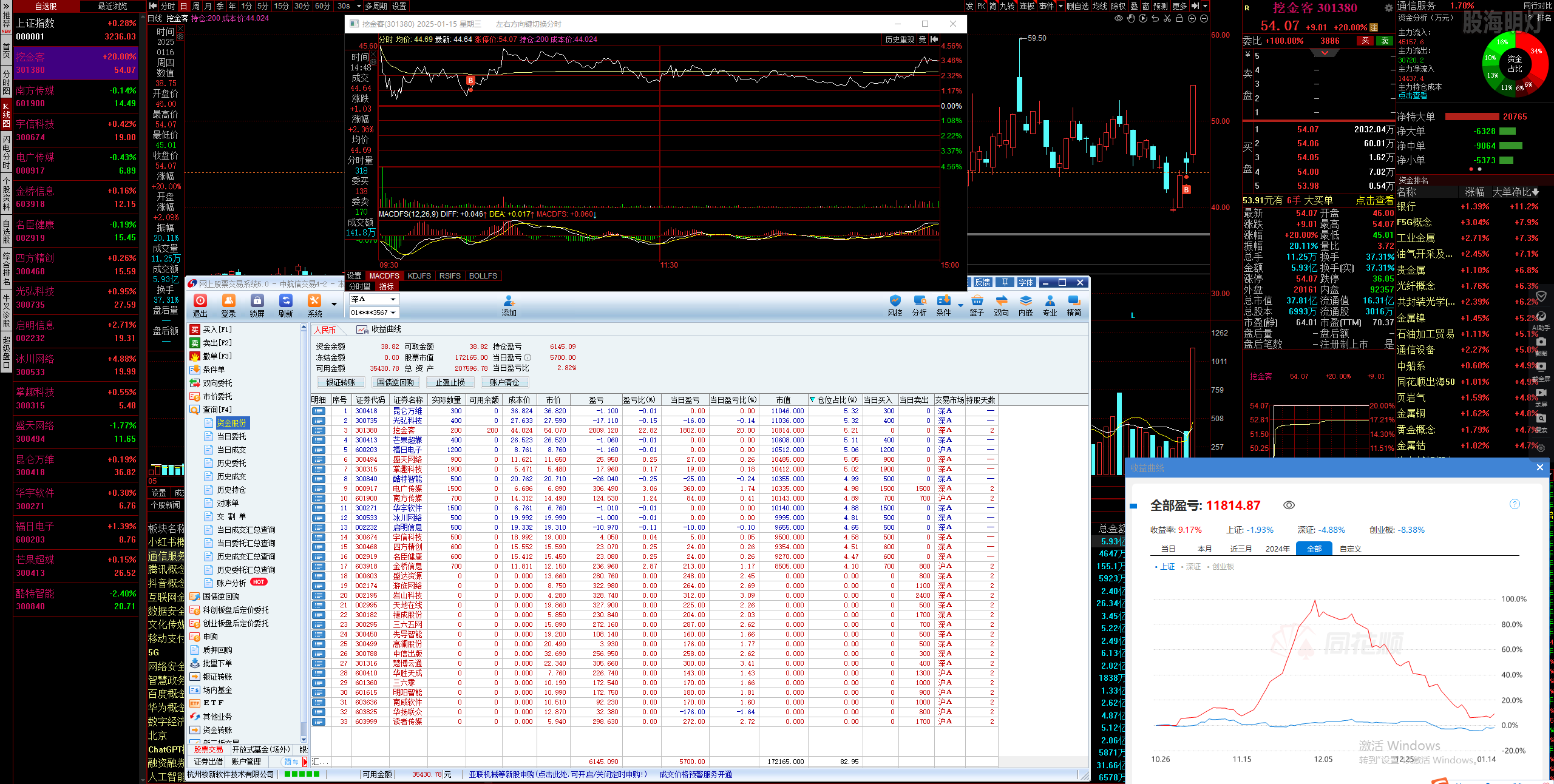Click the 净特大单 red bar
Screen dimensions: 1554x784
tap(1471, 117)
